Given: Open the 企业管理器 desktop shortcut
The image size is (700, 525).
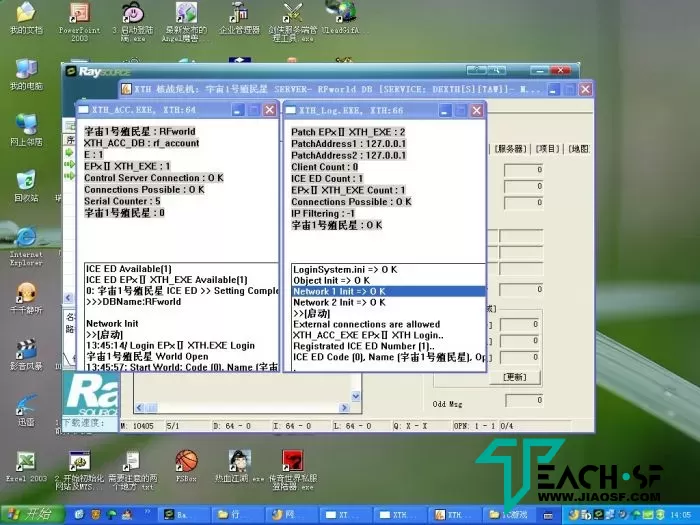Looking at the screenshot, I should [x=239, y=18].
